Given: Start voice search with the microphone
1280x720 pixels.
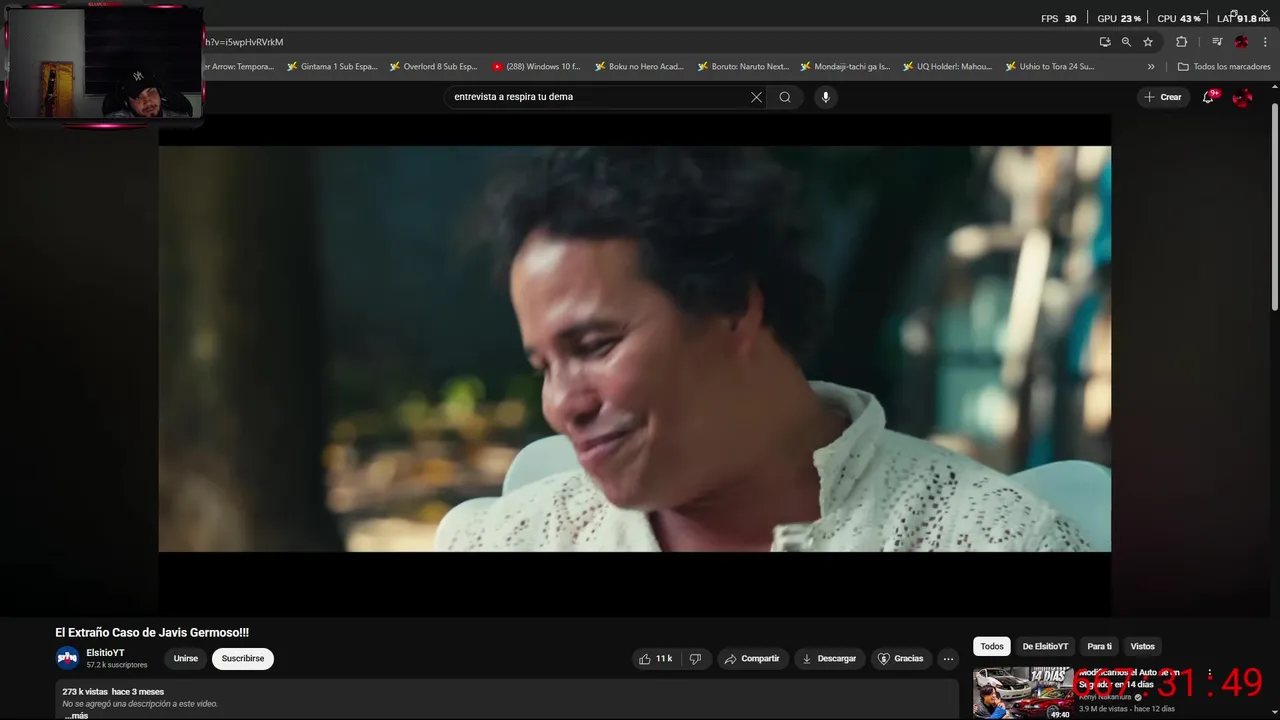Looking at the screenshot, I should click(x=825, y=97).
